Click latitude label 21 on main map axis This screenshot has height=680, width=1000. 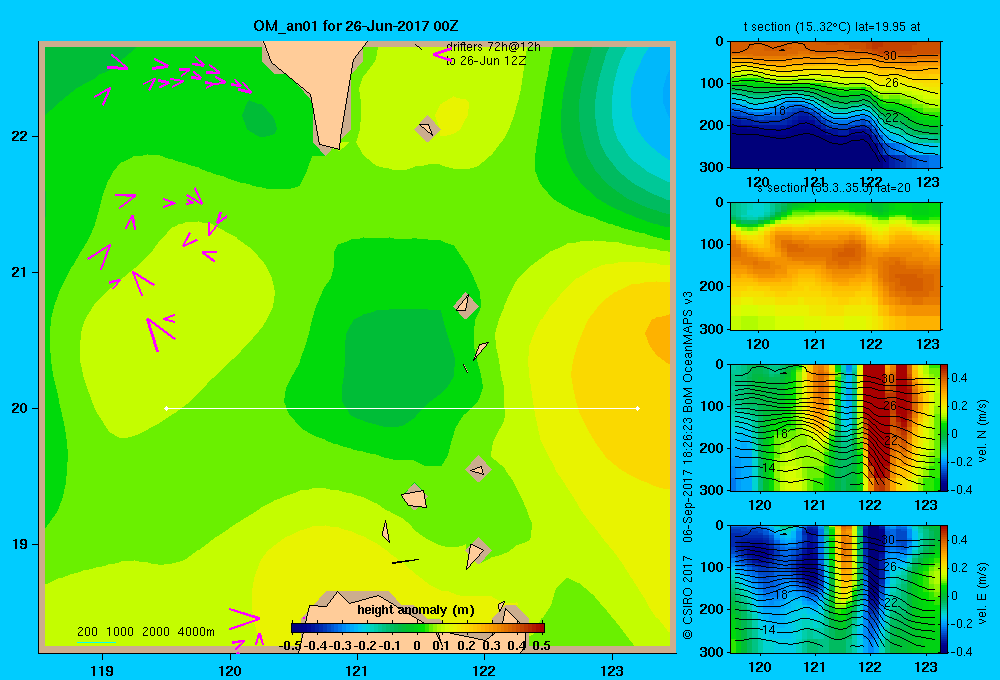[x=20, y=272]
